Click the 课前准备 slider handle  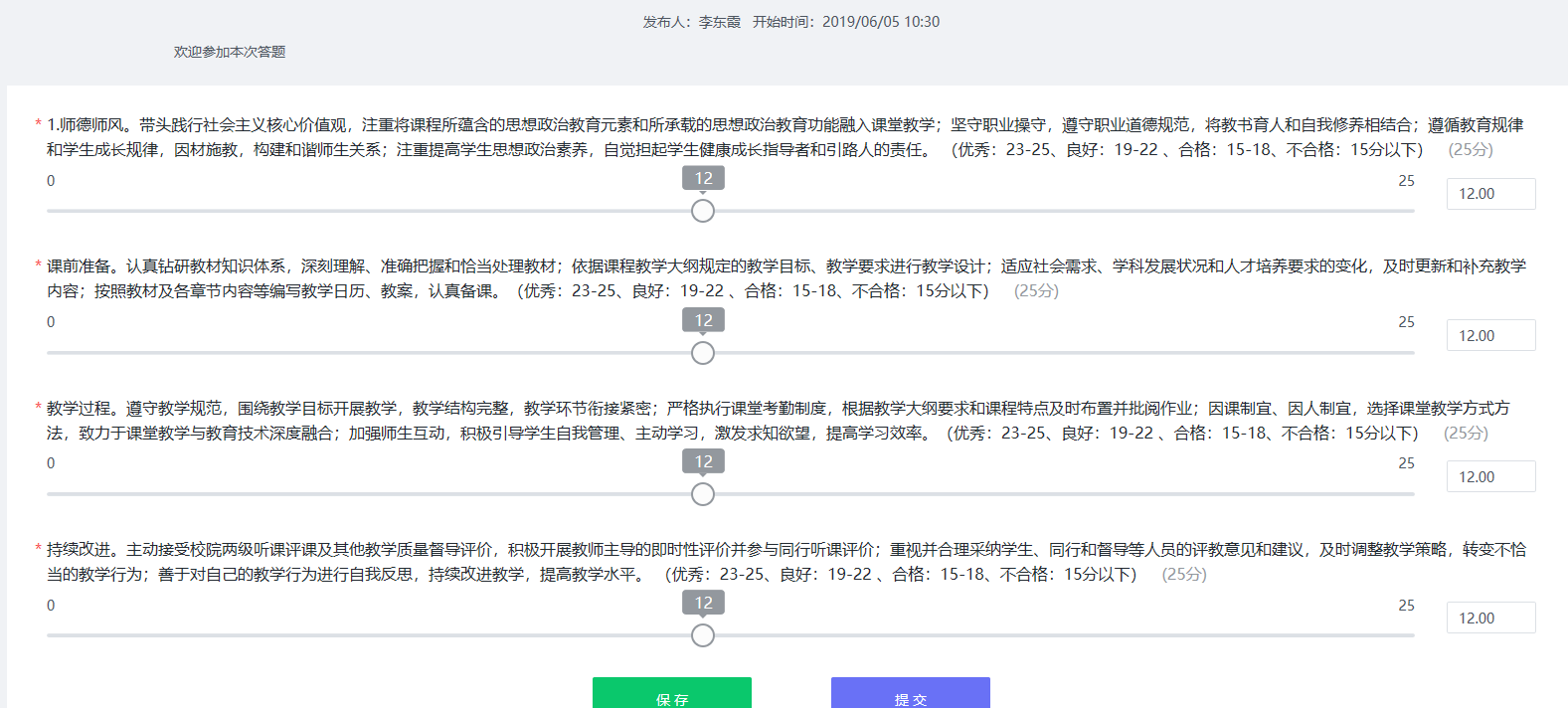point(703,353)
